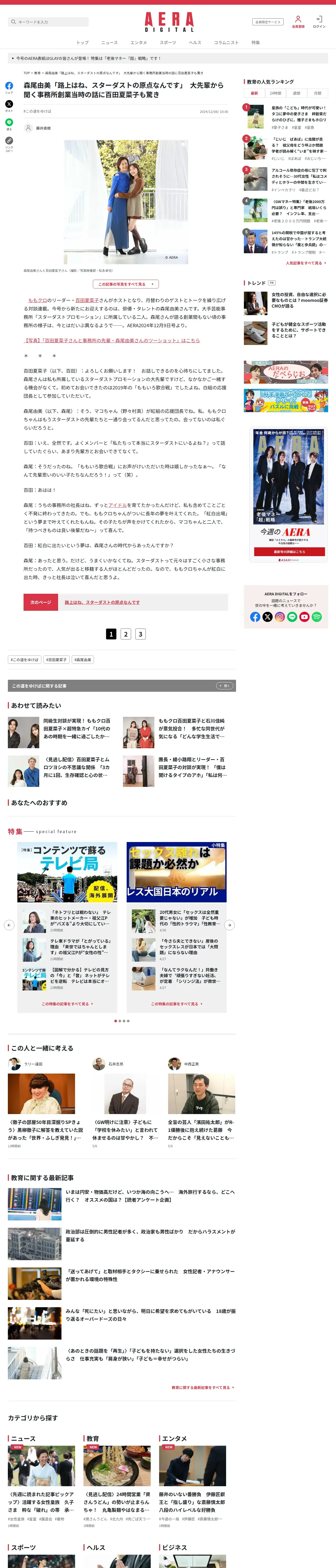336x1568 pixels.
Task: Click #森尾由美 tag
Action: click(x=83, y=660)
